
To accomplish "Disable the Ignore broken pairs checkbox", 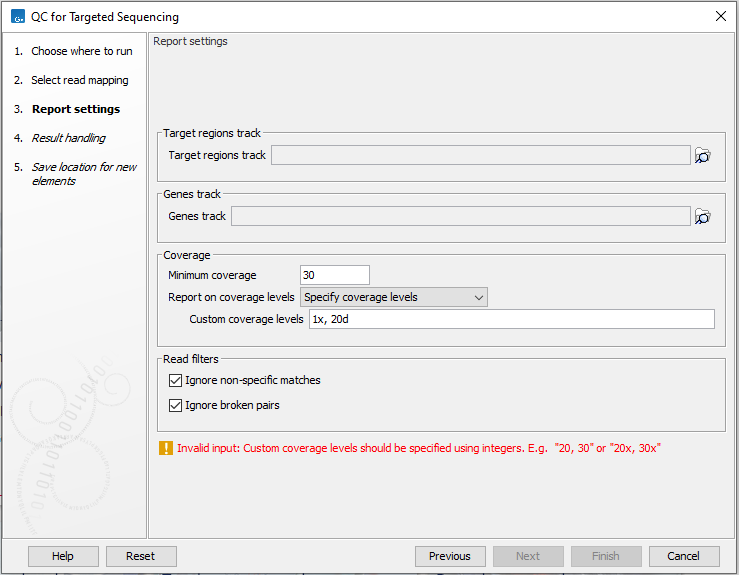I will coord(177,406).
